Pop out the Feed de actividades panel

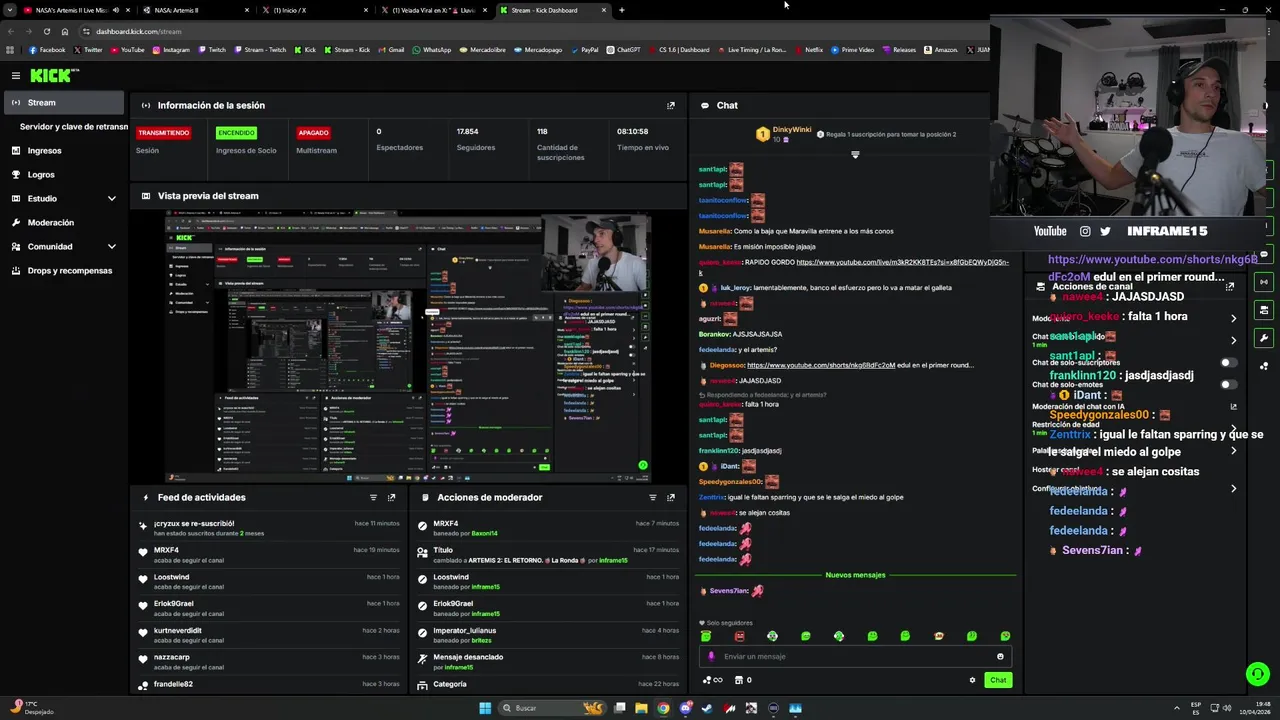pyautogui.click(x=391, y=497)
